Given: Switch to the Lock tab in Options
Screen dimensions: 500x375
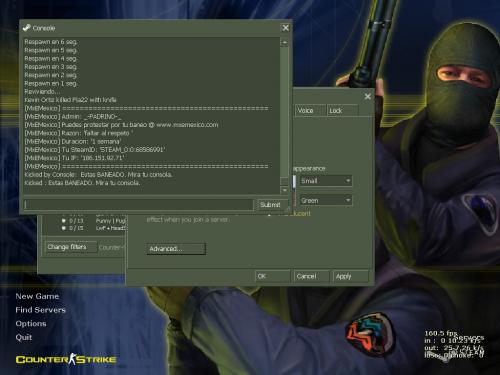Looking at the screenshot, I should click(x=342, y=111).
